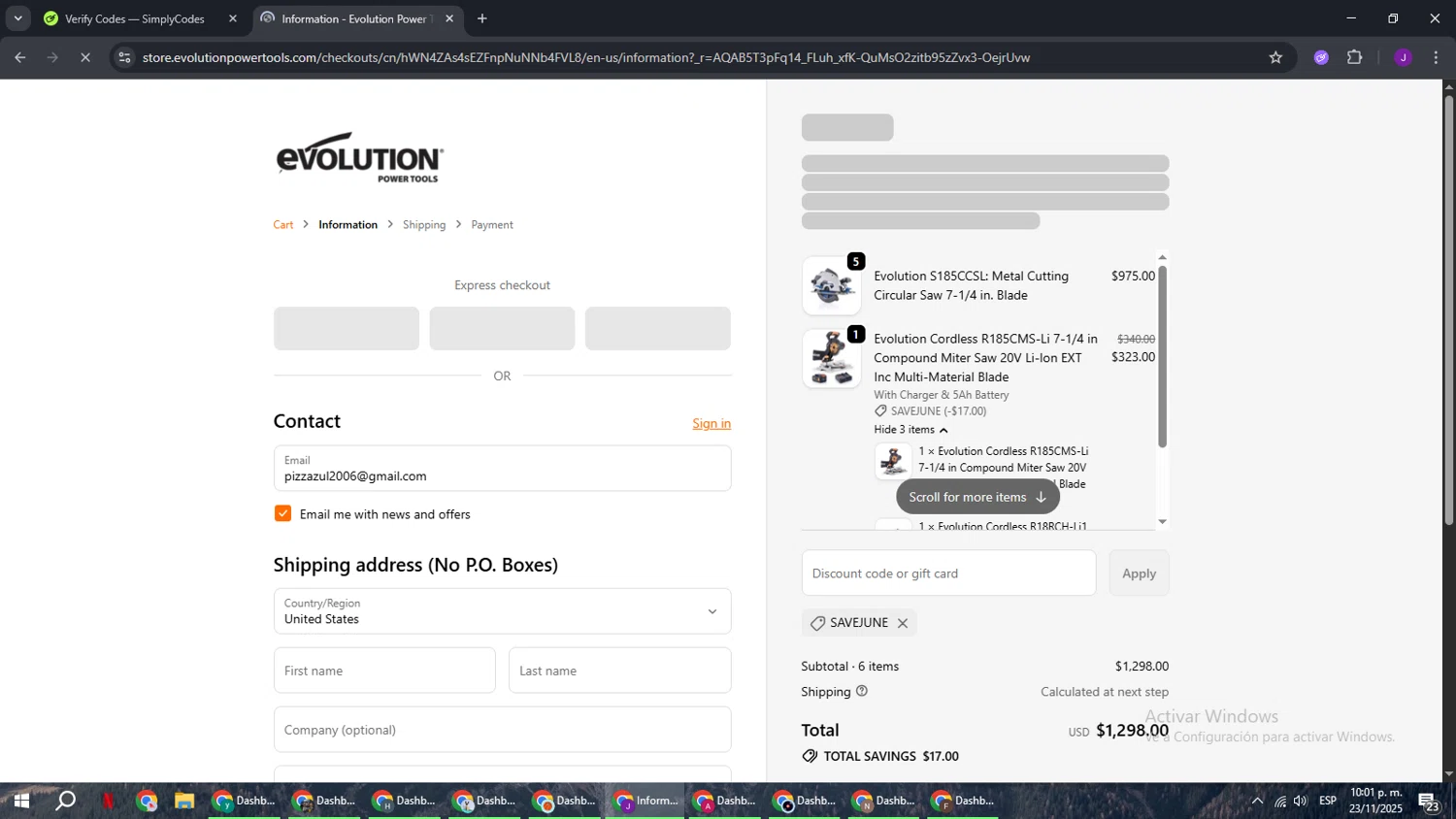
Task: Open Windows taskbar search
Action: pos(65,801)
